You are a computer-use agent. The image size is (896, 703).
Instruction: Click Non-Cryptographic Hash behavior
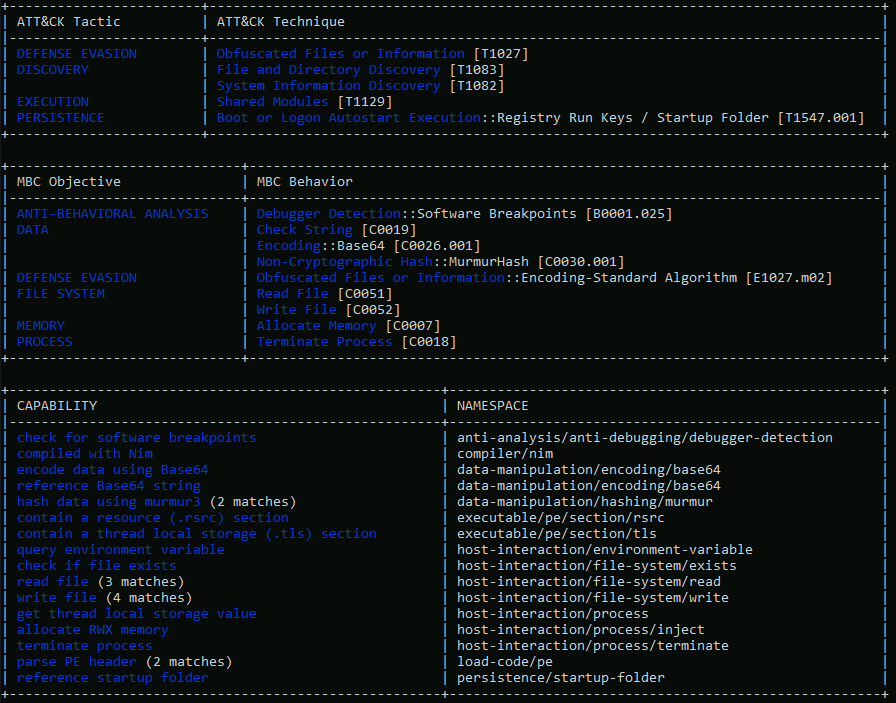pos(345,262)
